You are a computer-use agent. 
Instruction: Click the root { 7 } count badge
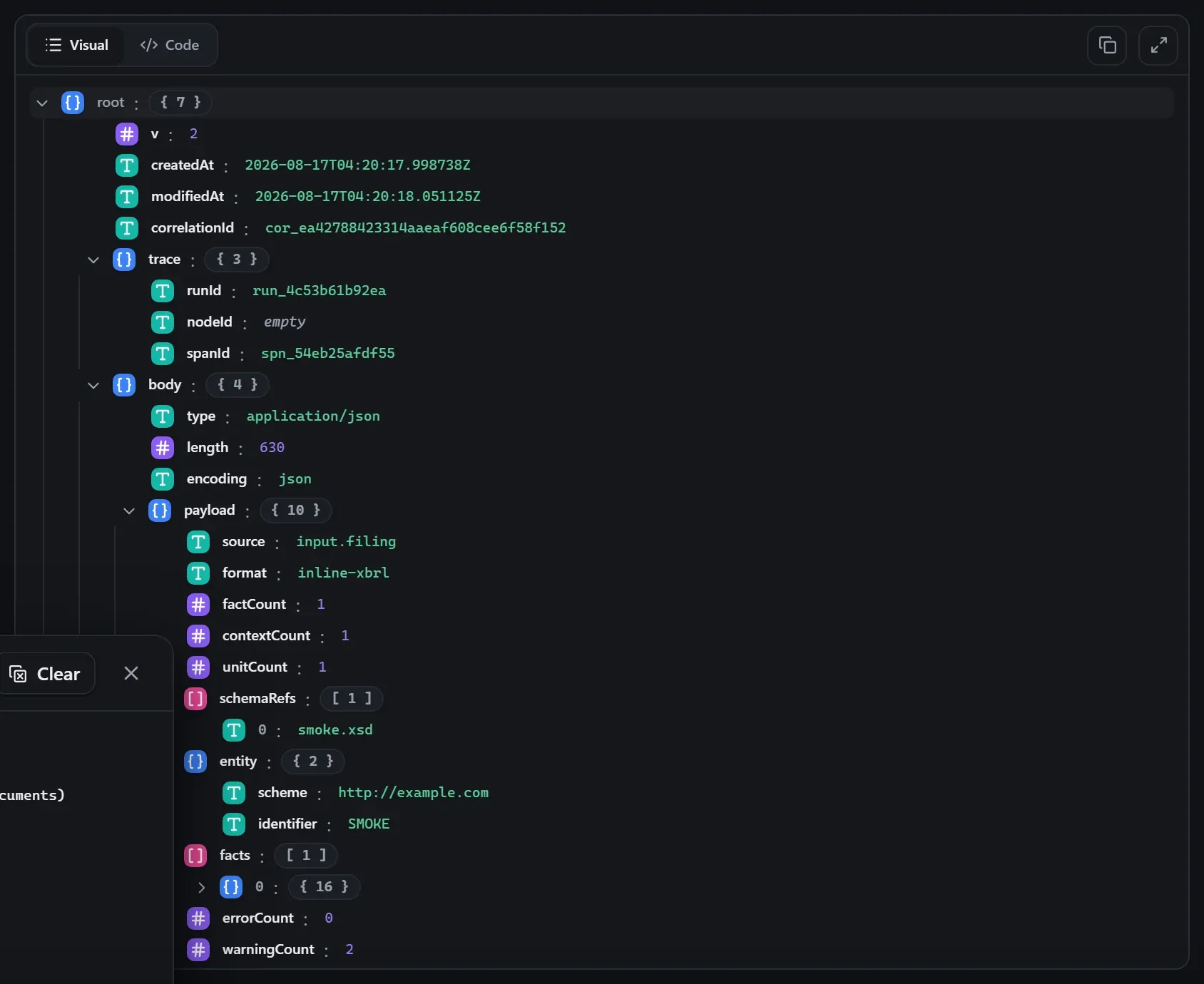pyautogui.click(x=180, y=103)
